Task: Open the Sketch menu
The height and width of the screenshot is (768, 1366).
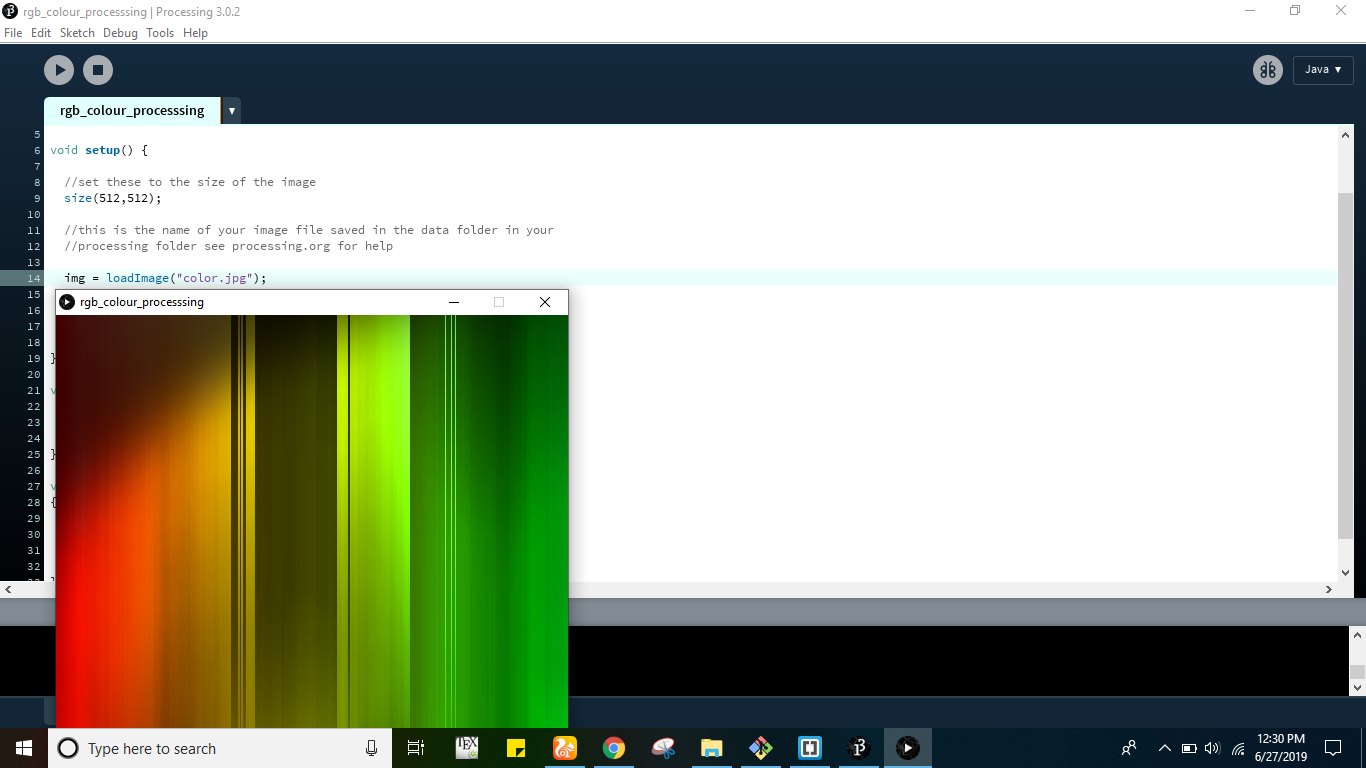Action: [77, 33]
